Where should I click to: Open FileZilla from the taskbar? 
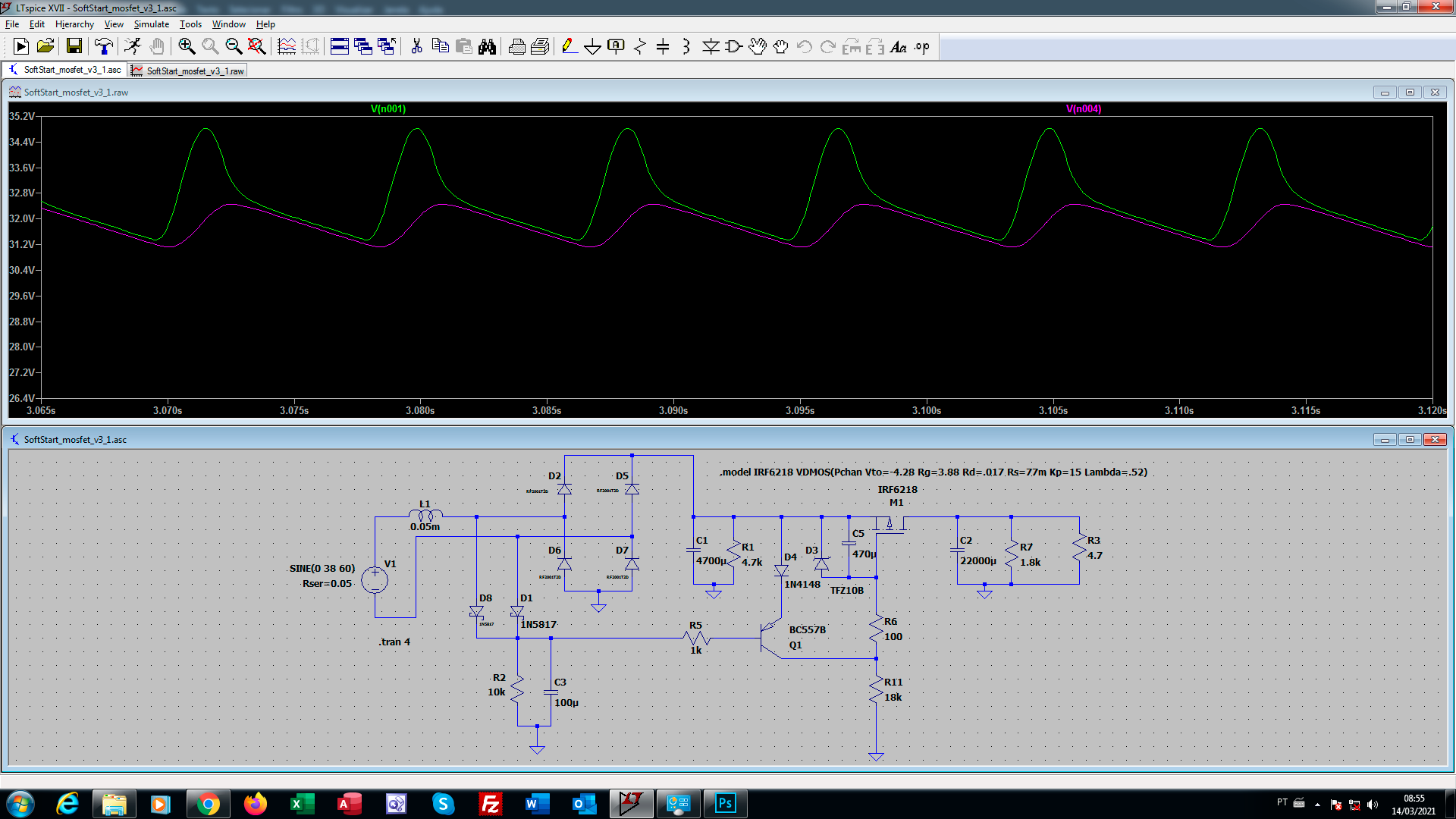point(490,804)
